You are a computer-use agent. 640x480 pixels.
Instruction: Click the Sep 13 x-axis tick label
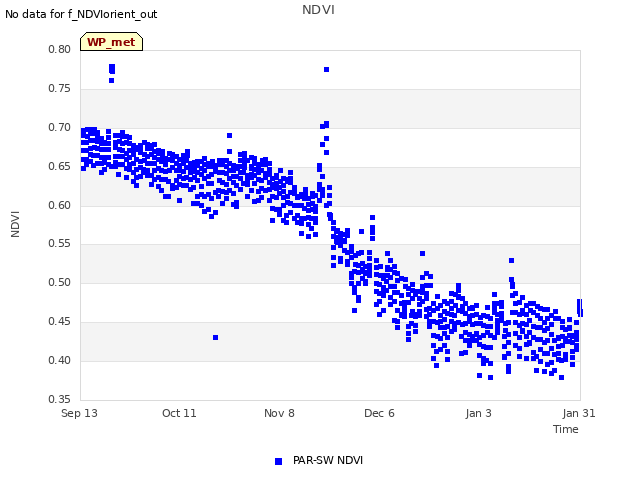point(80,413)
